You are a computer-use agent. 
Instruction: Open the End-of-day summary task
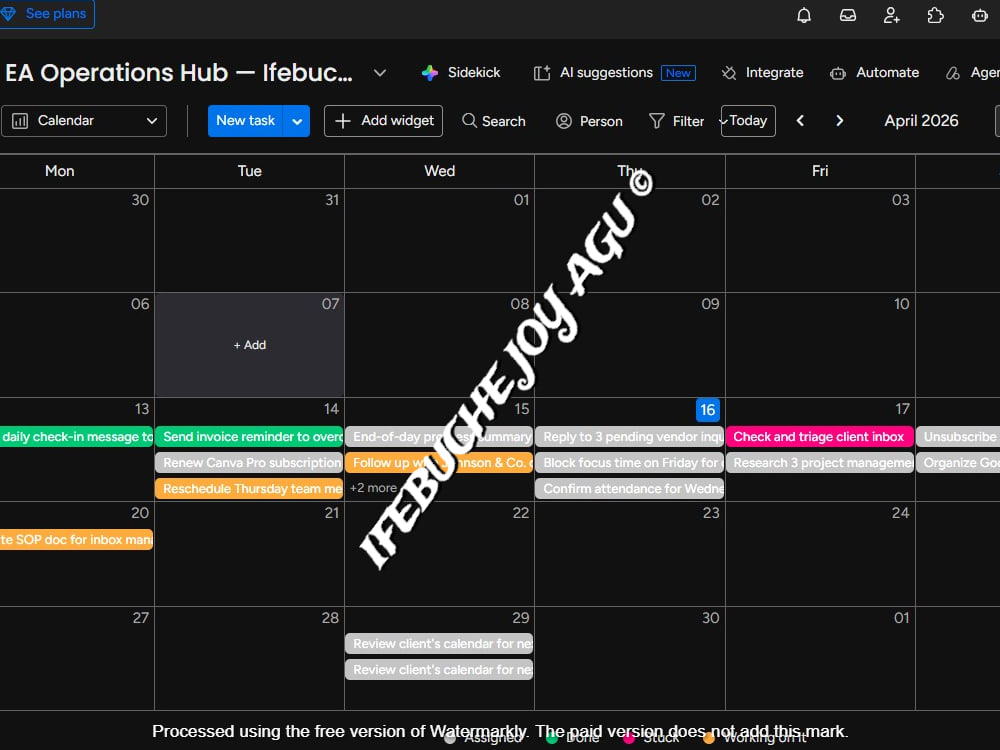coord(439,437)
